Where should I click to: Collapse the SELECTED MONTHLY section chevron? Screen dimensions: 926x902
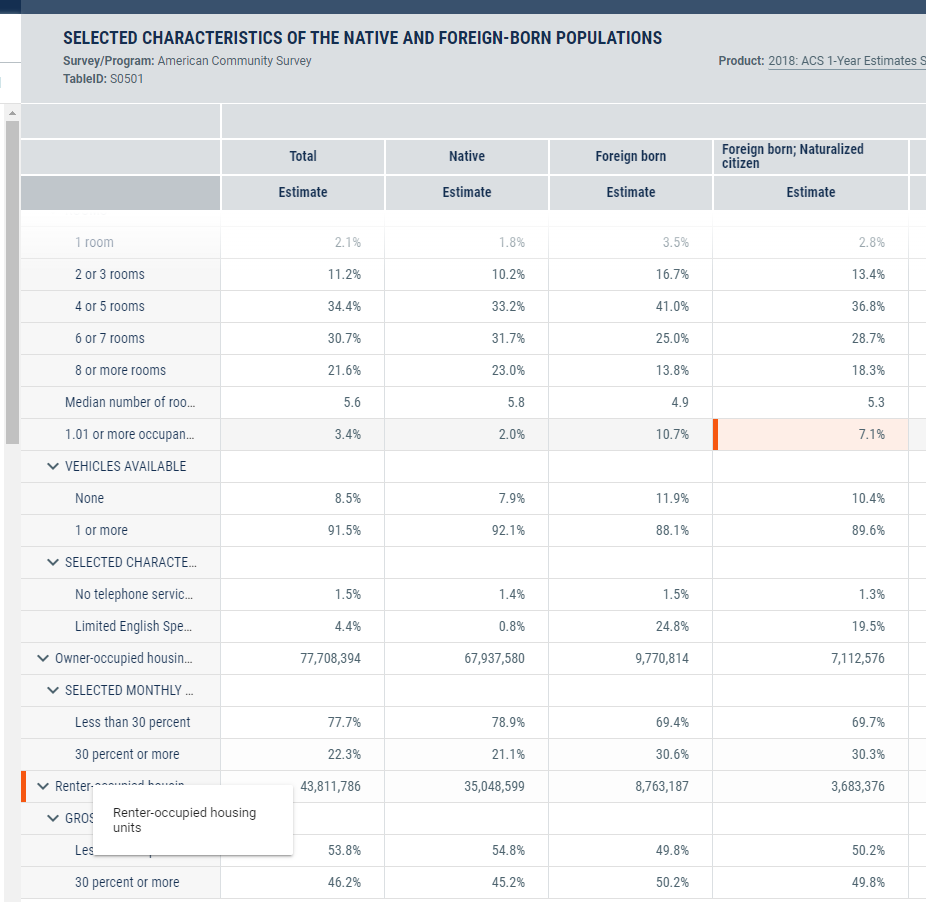(53, 690)
